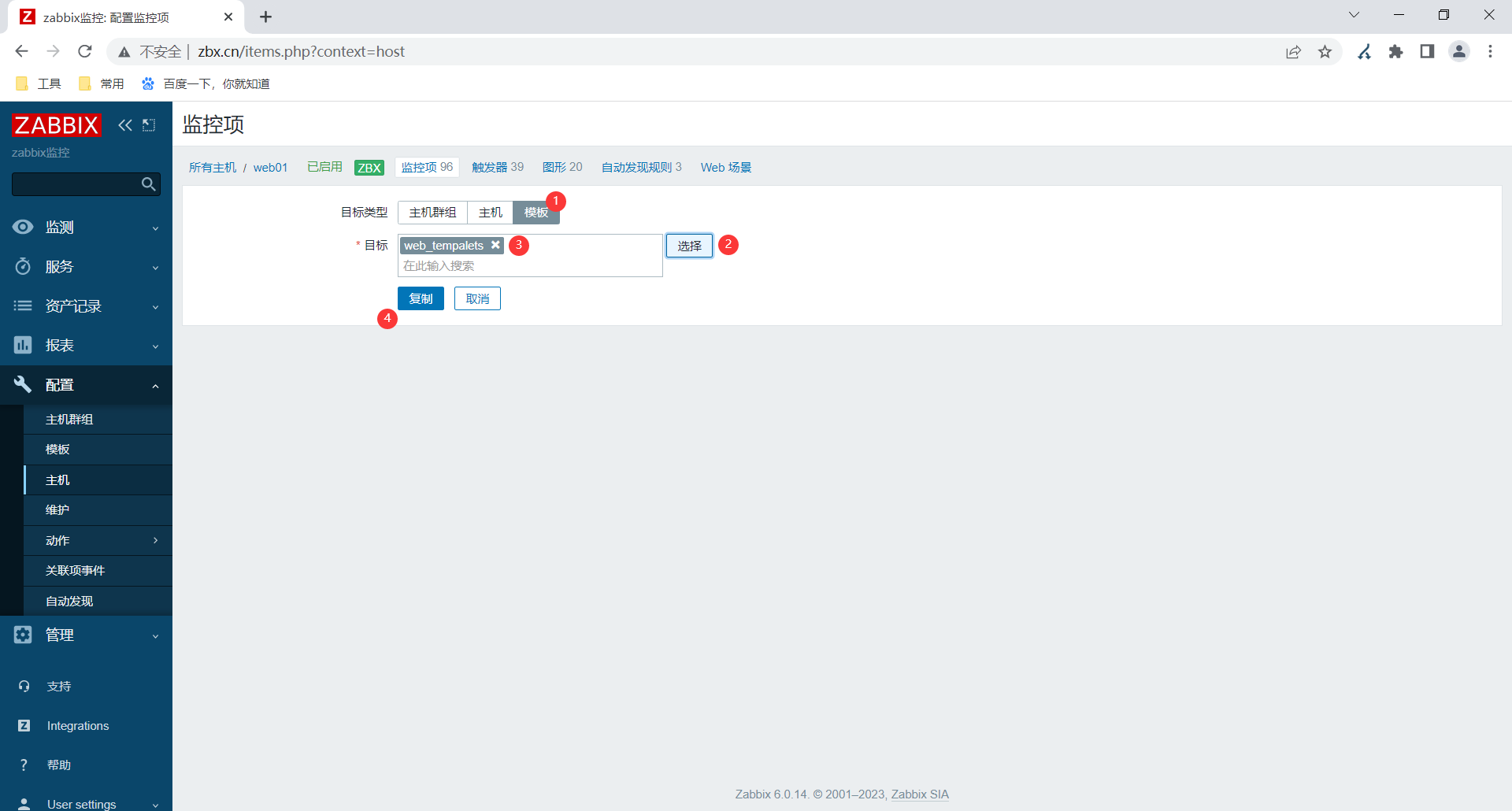This screenshot has height=811, width=1512.
Task: Click the chart icon for 报表
Action: 23,345
